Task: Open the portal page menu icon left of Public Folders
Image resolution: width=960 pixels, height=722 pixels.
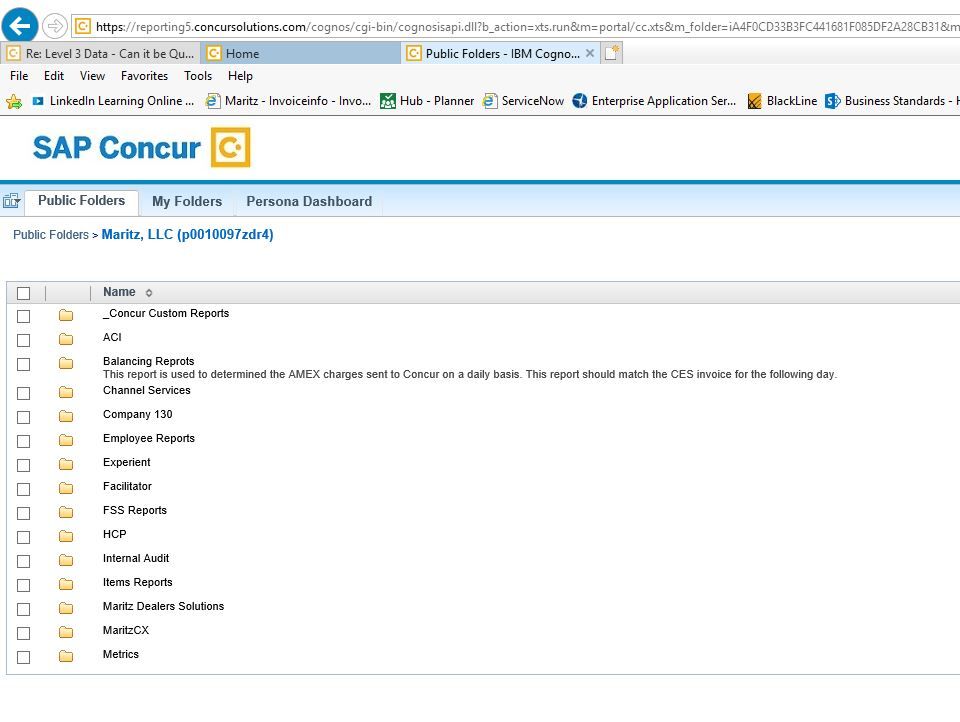Action: [12, 201]
